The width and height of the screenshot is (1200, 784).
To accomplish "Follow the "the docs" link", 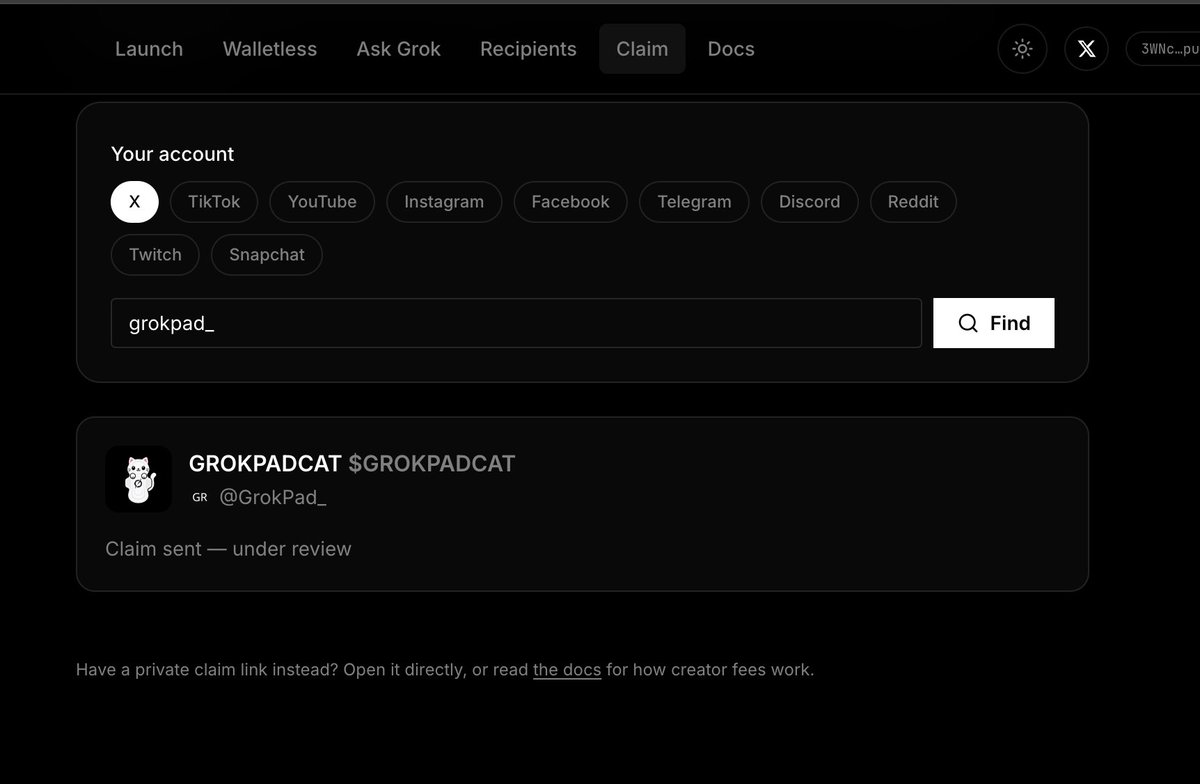I will pyautogui.click(x=567, y=670).
